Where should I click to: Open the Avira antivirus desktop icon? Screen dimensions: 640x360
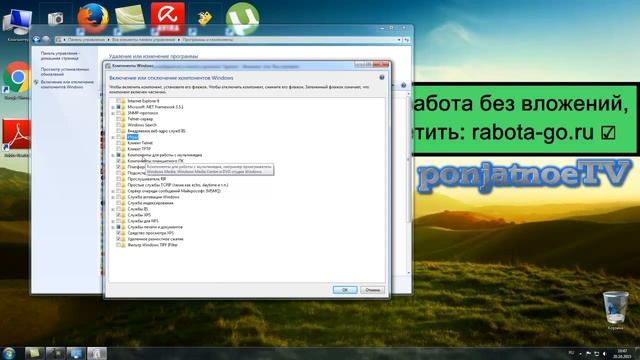point(167,18)
